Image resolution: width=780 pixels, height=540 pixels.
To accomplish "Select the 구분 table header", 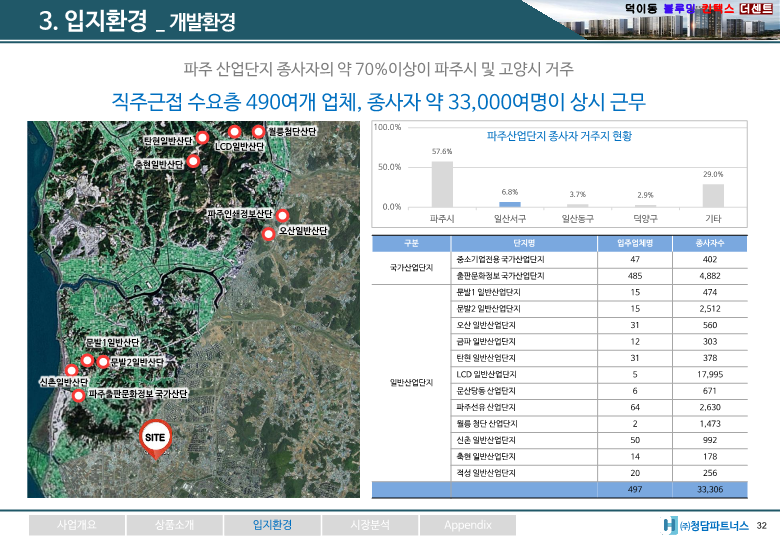I will 411,243.
